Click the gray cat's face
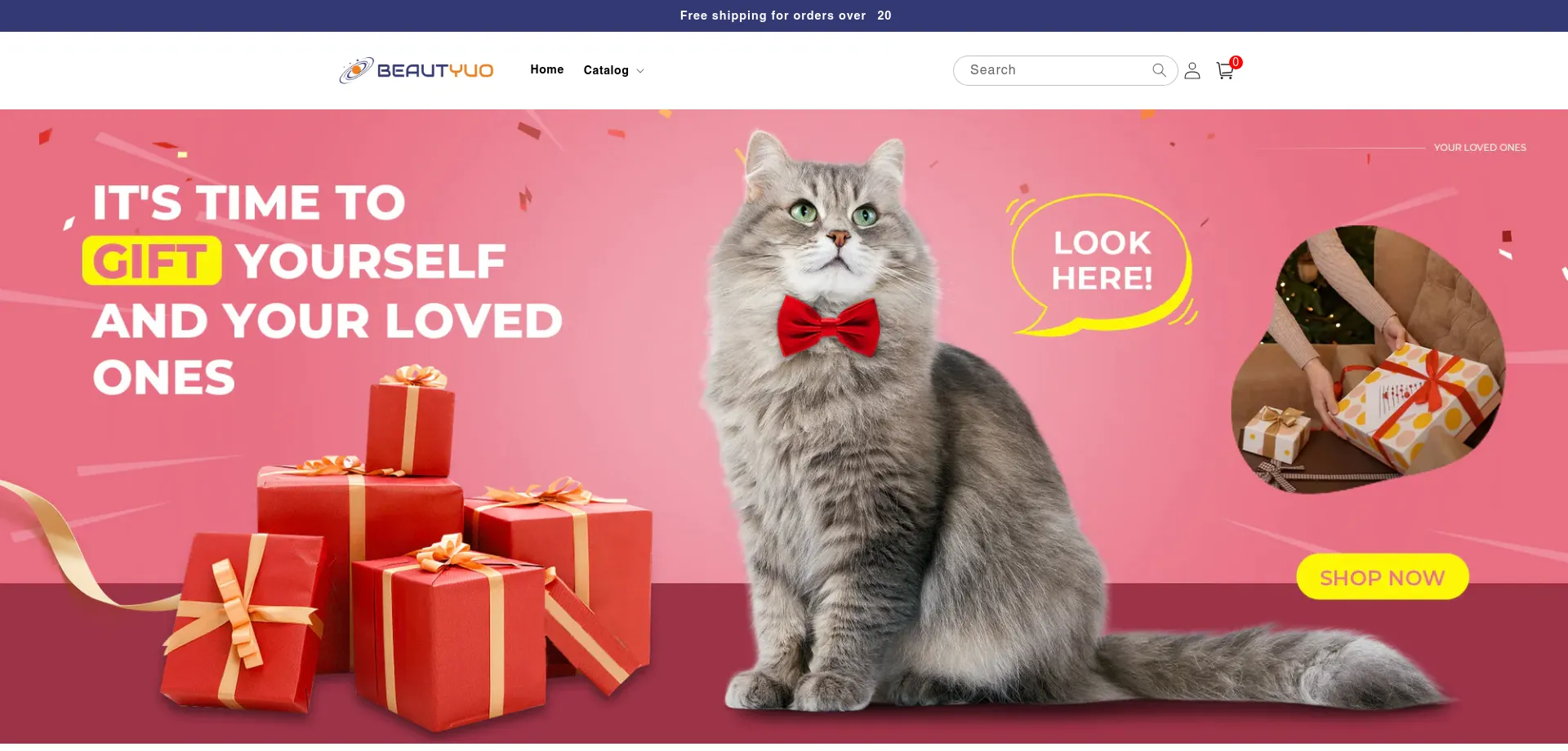Screen dimensions: 1568x751 pos(831,220)
